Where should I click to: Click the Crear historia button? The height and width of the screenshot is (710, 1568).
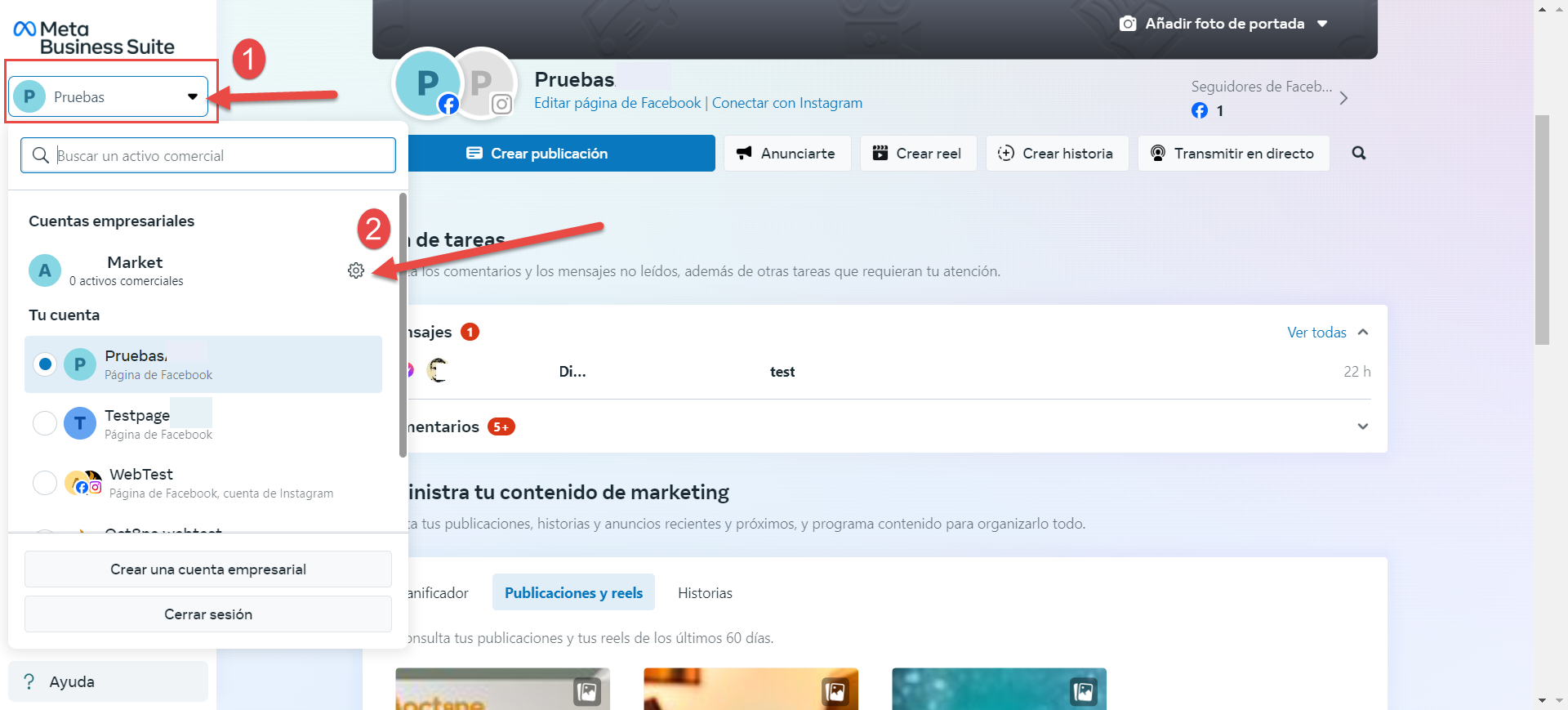pos(1057,154)
